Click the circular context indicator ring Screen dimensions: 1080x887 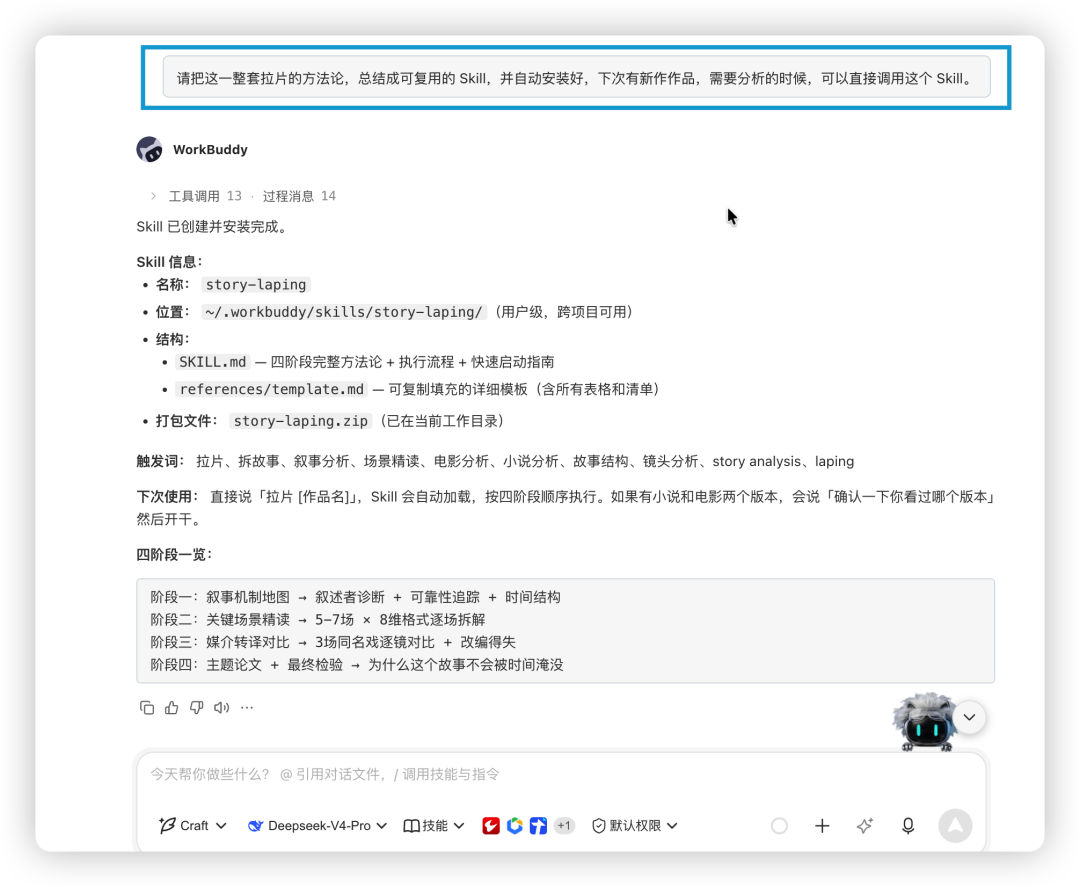coord(779,825)
